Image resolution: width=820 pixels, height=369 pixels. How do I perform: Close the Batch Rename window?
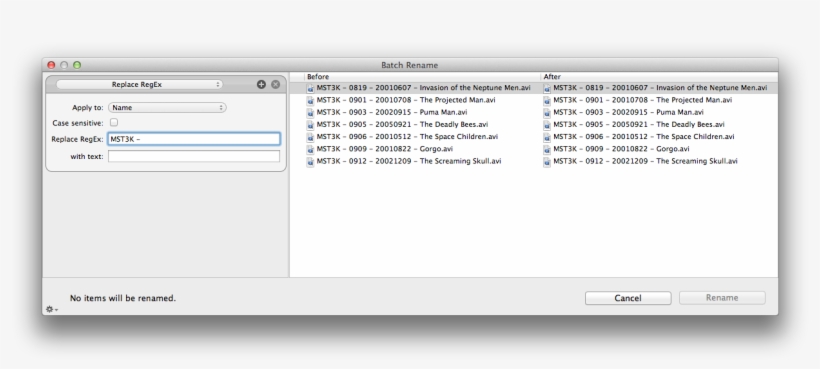[x=51, y=65]
